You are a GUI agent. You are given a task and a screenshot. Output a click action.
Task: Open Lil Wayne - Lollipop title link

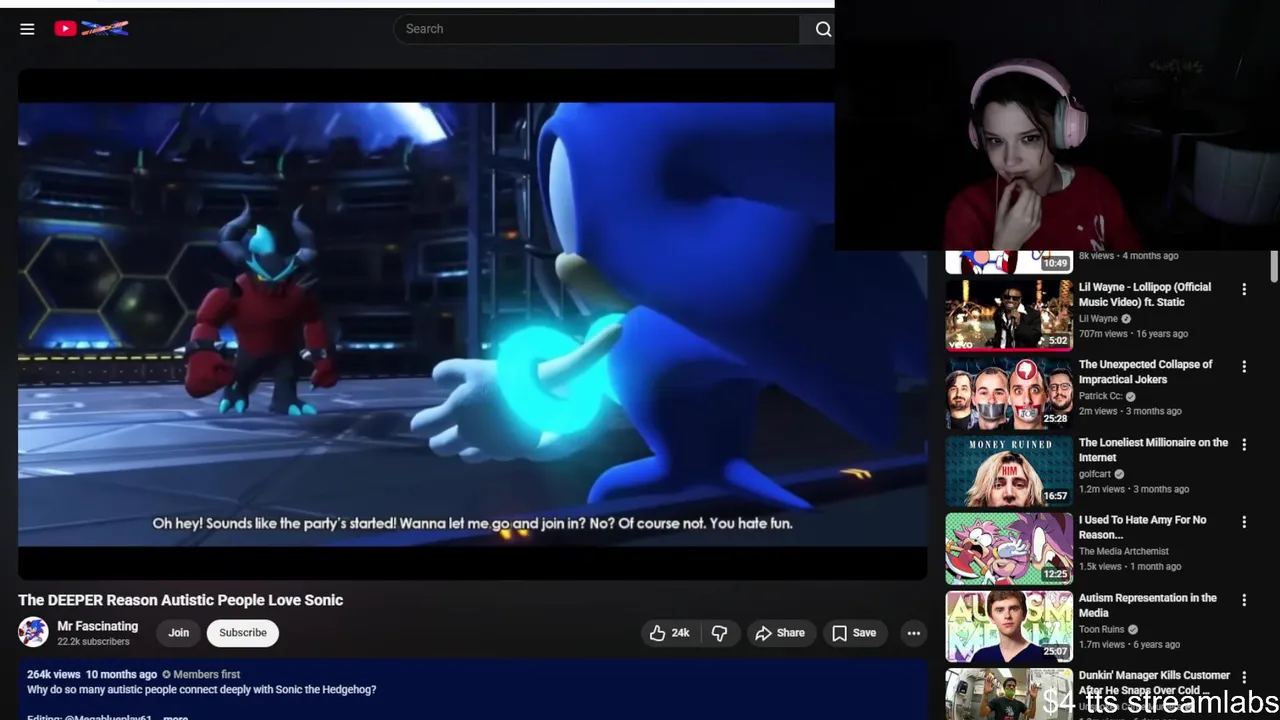pyautogui.click(x=1144, y=294)
